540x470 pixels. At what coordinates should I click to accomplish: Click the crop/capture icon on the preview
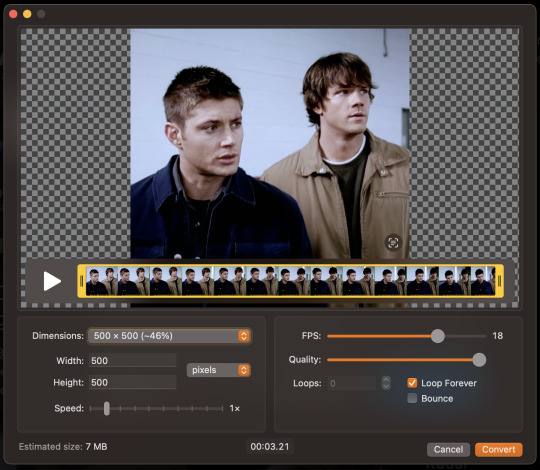tap(393, 243)
